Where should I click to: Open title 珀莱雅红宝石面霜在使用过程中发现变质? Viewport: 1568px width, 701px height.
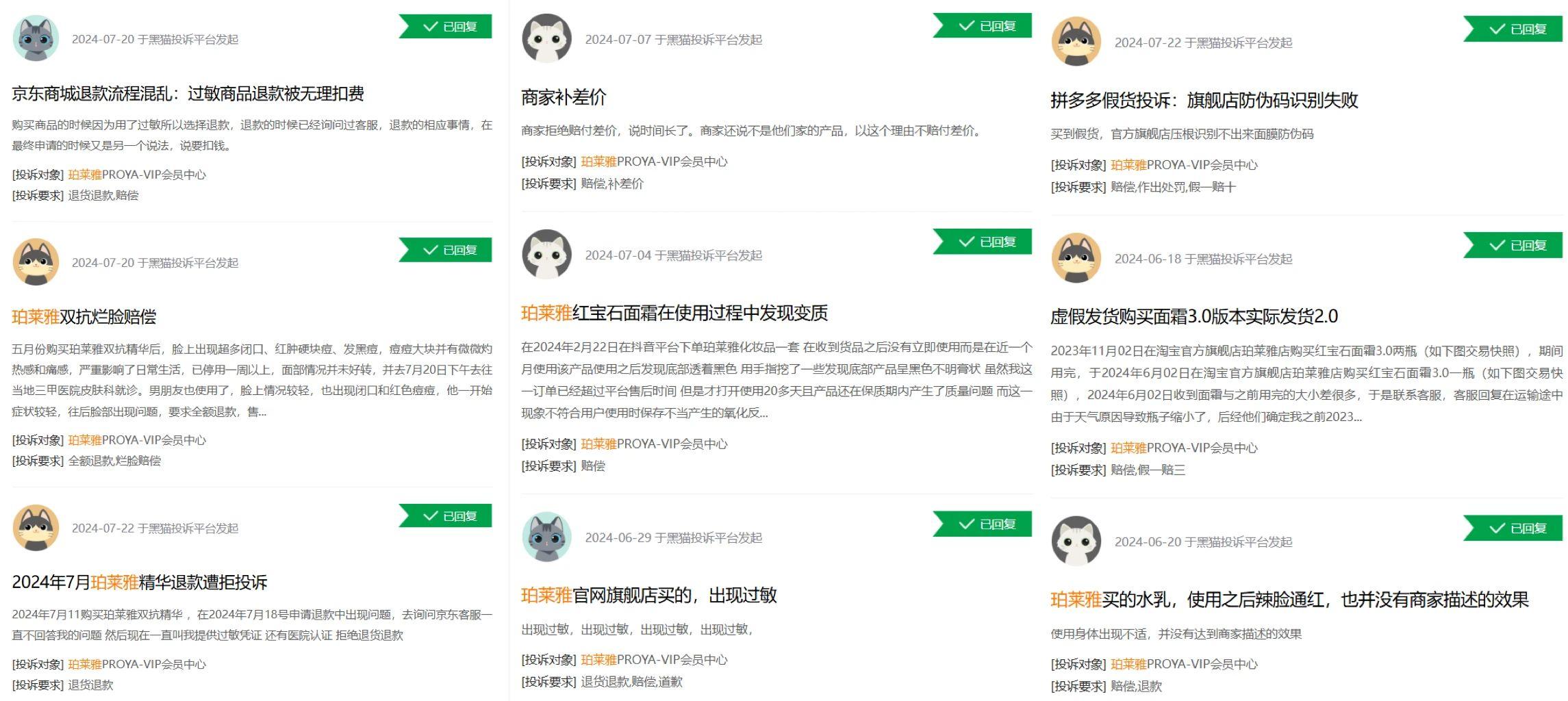coord(674,313)
